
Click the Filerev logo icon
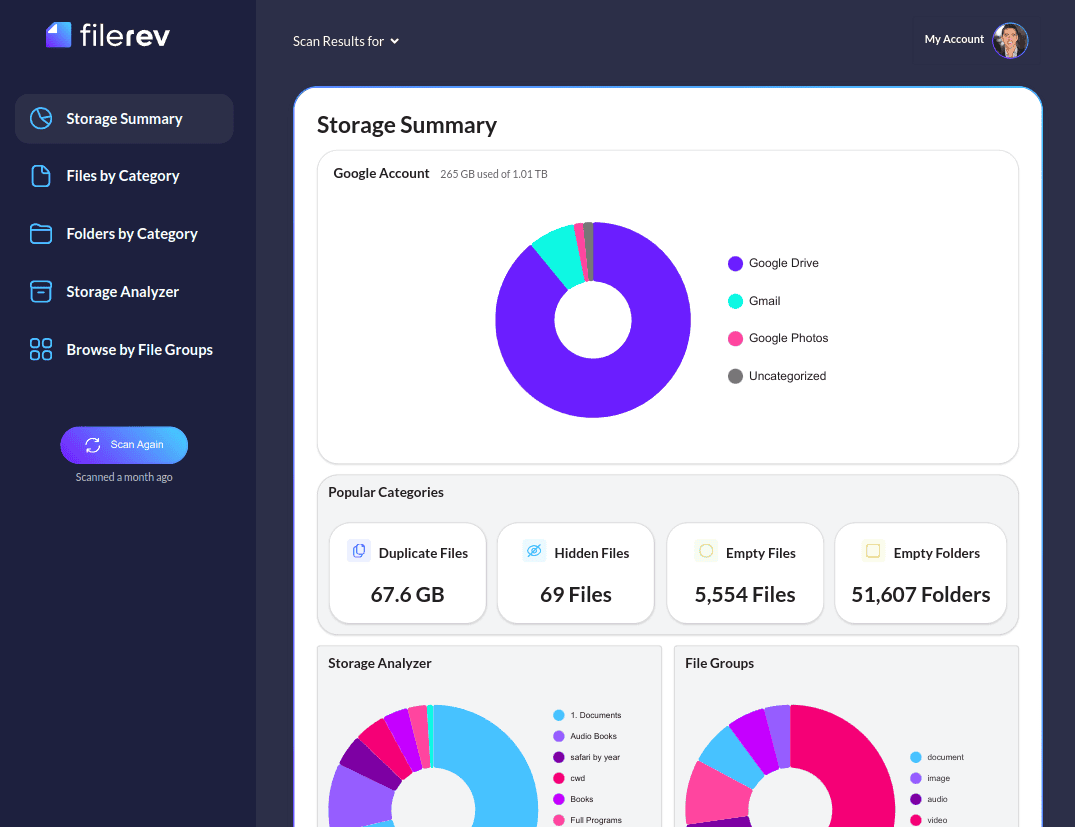[56, 33]
